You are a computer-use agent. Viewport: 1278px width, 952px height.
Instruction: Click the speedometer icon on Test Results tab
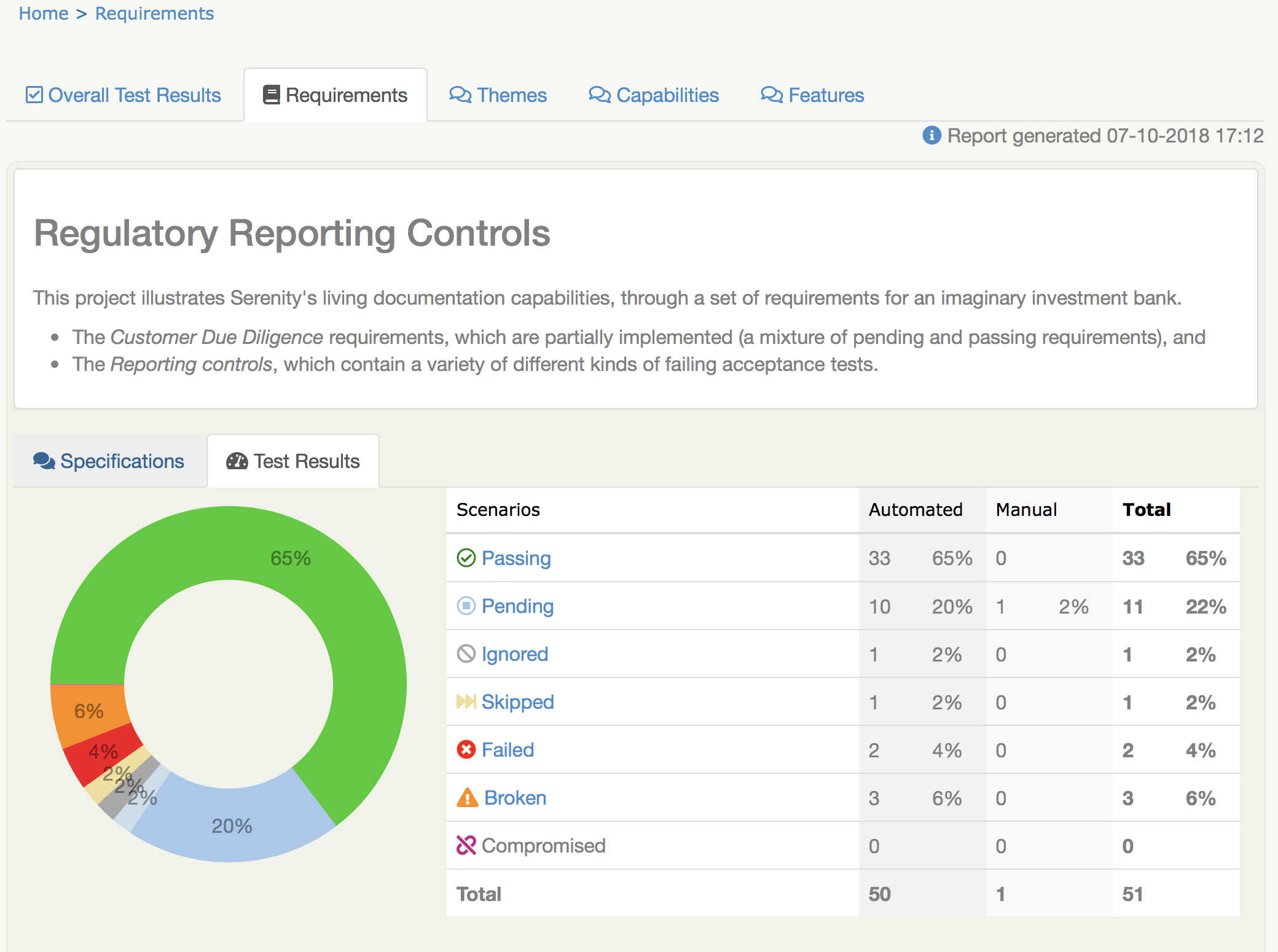point(237,461)
